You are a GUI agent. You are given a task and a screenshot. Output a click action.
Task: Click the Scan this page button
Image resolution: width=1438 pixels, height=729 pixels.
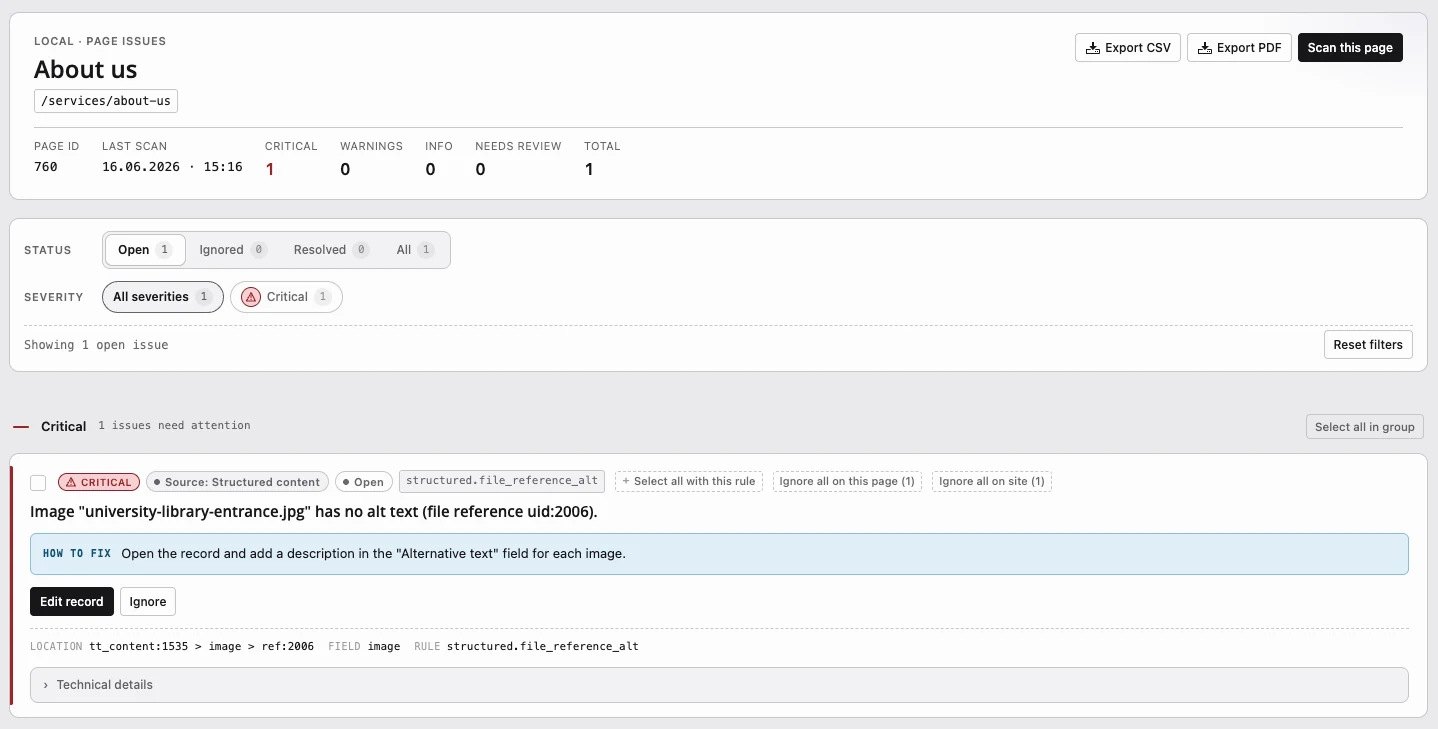coord(1350,48)
